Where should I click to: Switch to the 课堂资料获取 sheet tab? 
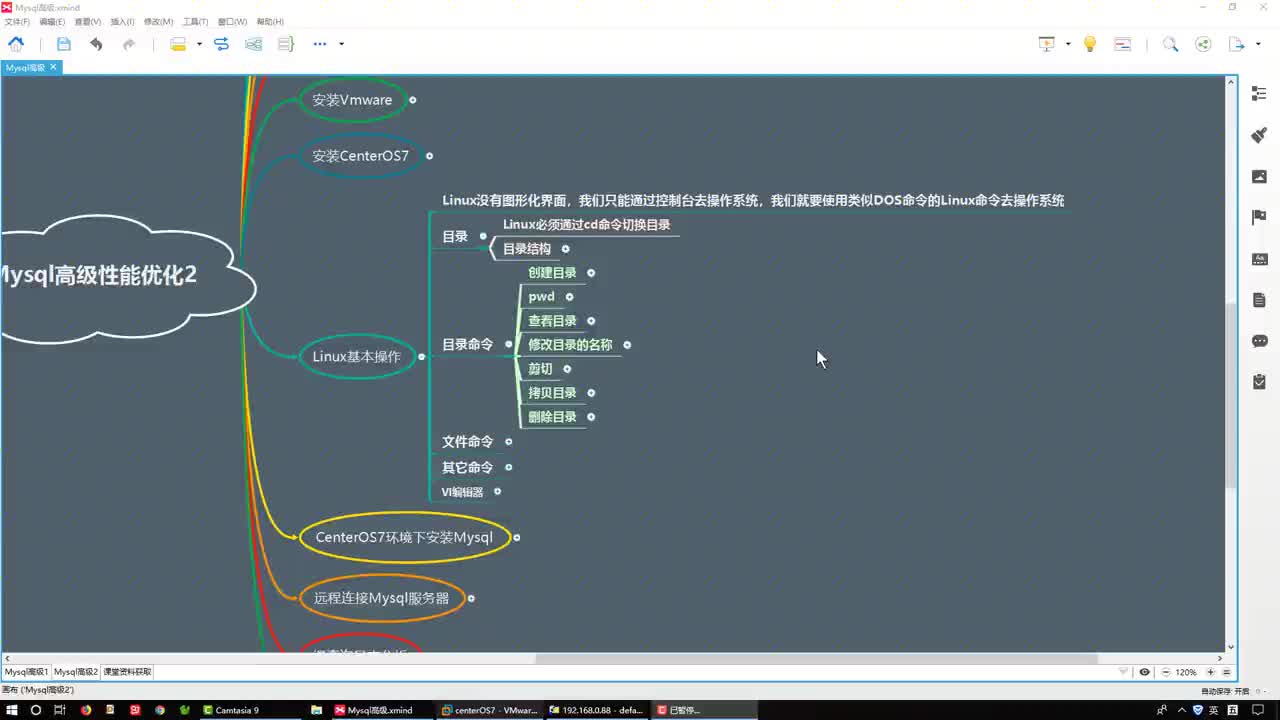pos(127,672)
